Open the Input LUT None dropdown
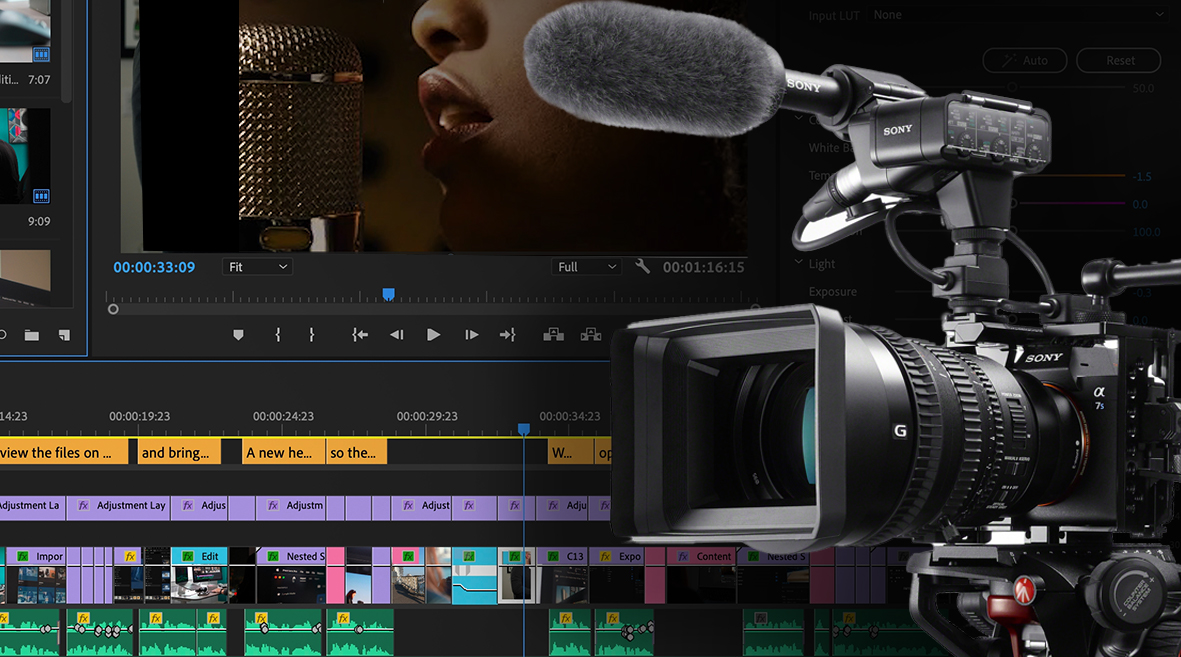Screen dimensions: 1181x657 point(1020,14)
